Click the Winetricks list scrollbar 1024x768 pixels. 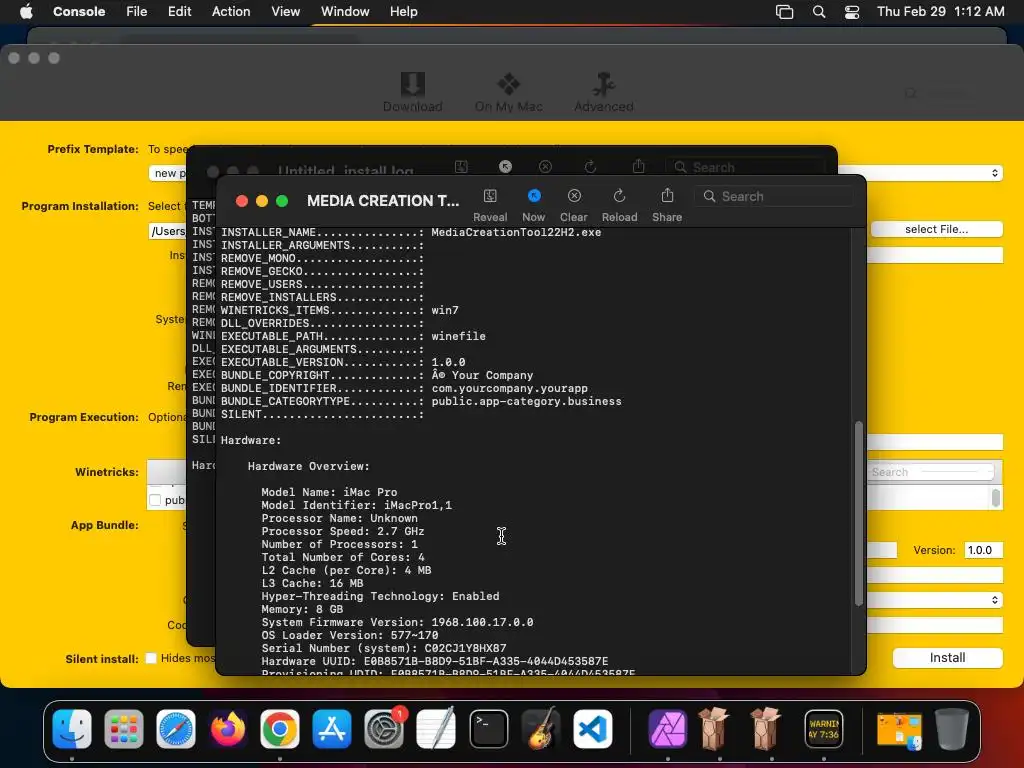[995, 498]
